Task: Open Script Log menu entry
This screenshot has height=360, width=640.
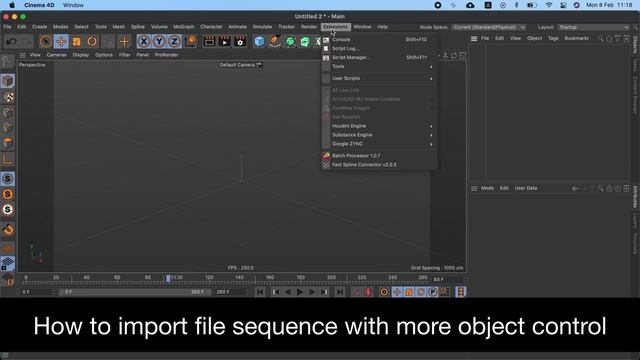Action: pyautogui.click(x=379, y=49)
